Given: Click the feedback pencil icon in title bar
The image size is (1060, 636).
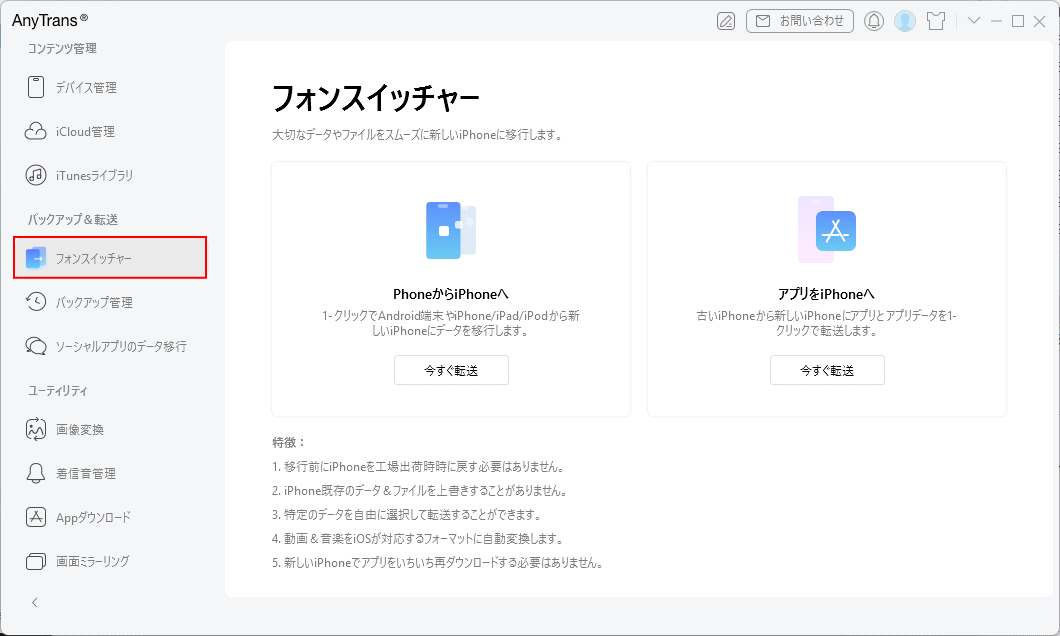Looking at the screenshot, I should pos(725,21).
